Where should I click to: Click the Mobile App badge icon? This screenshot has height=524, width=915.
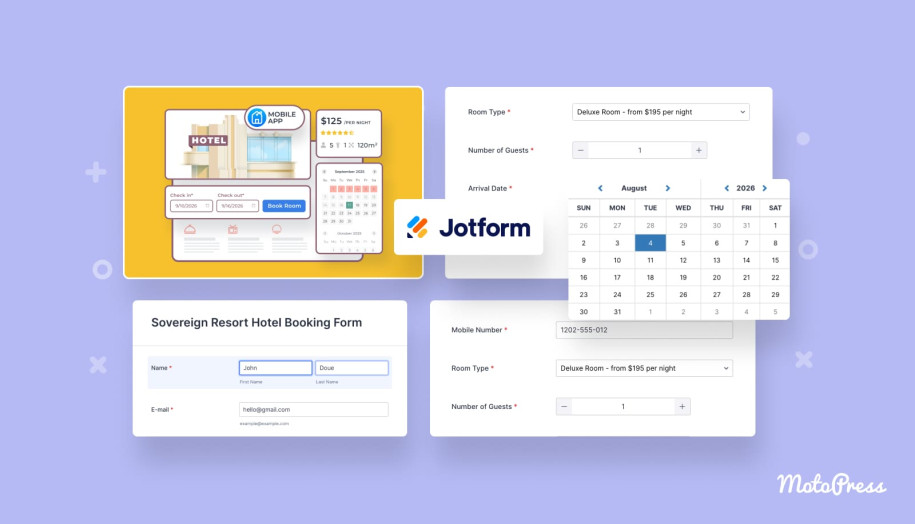pos(256,117)
